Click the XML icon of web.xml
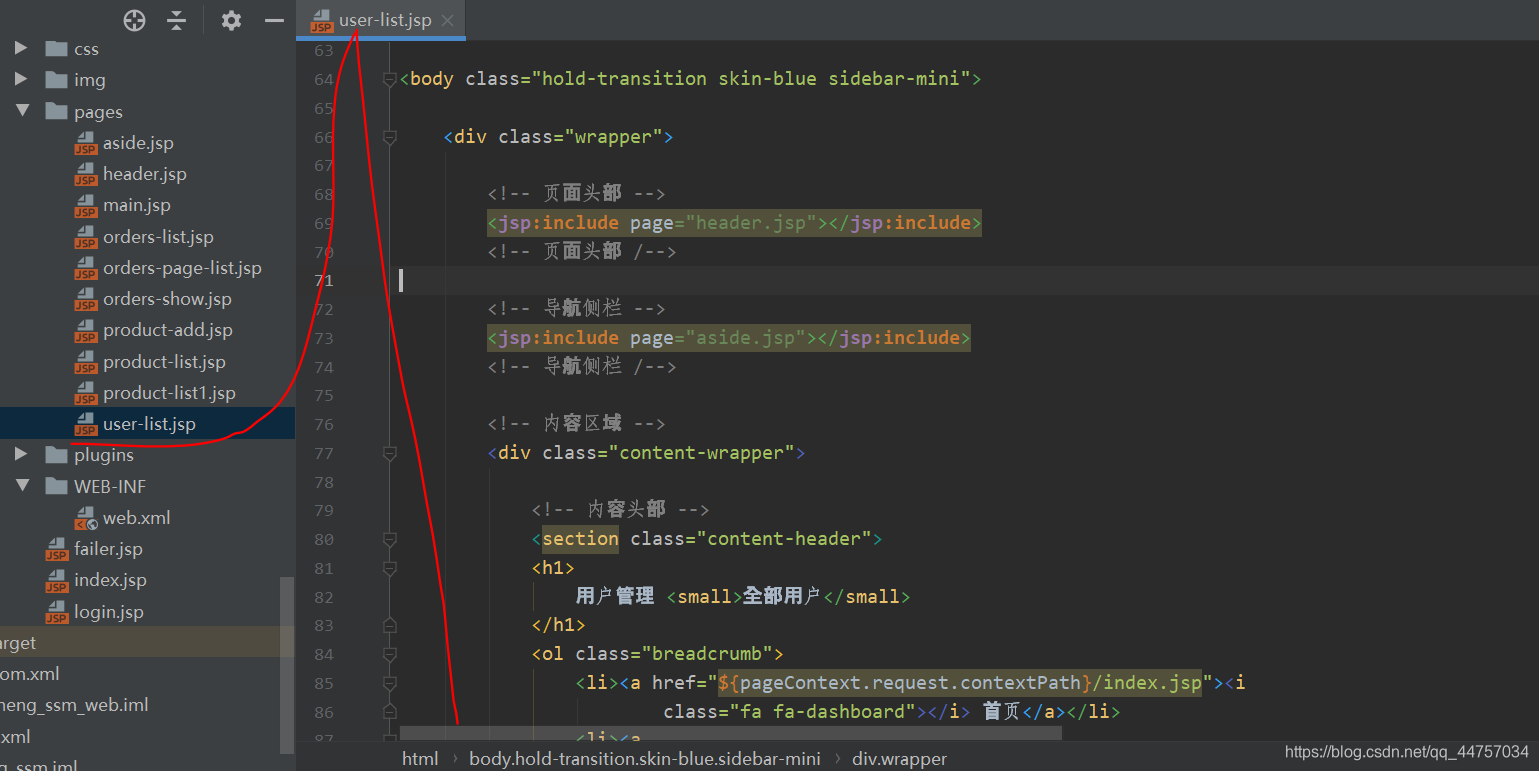Image resolution: width=1539 pixels, height=771 pixels. (86, 518)
